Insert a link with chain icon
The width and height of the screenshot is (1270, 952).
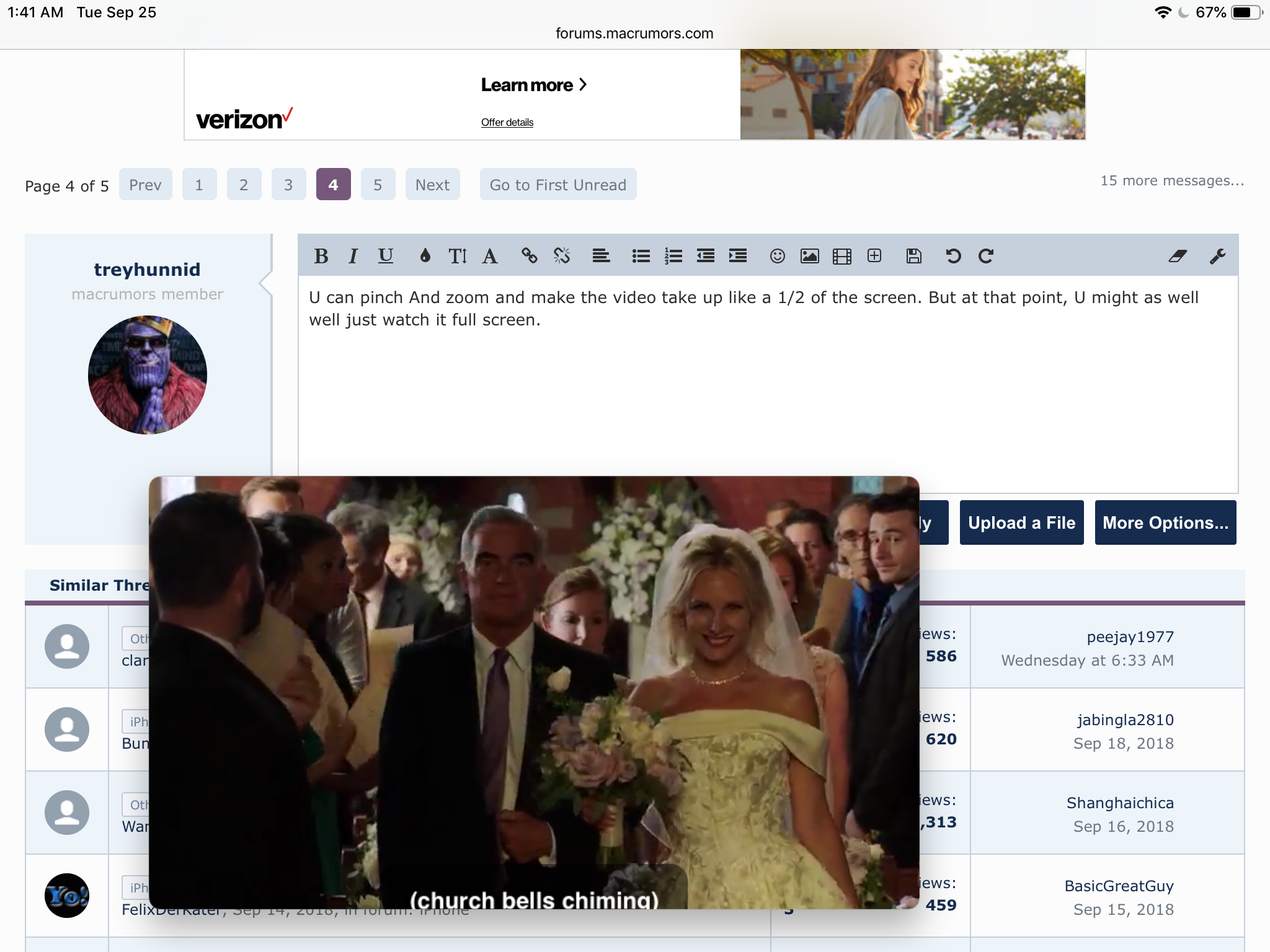(x=529, y=256)
